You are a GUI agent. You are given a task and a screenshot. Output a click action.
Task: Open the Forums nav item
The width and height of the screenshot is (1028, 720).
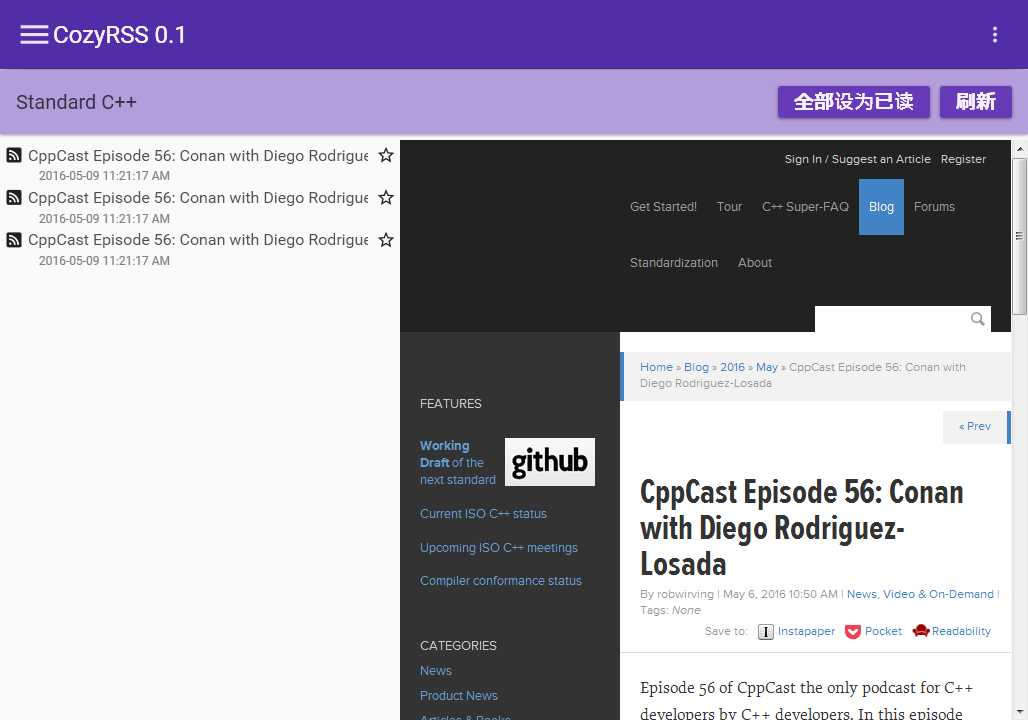[x=934, y=207]
